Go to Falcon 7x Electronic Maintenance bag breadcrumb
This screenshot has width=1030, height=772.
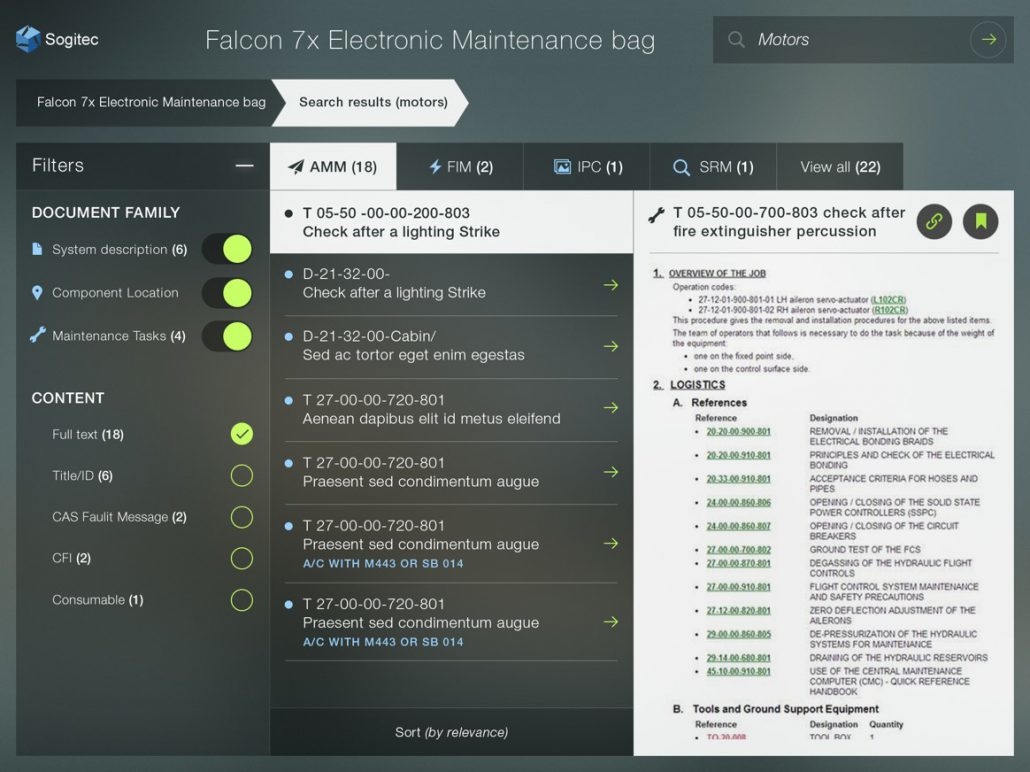pos(151,102)
